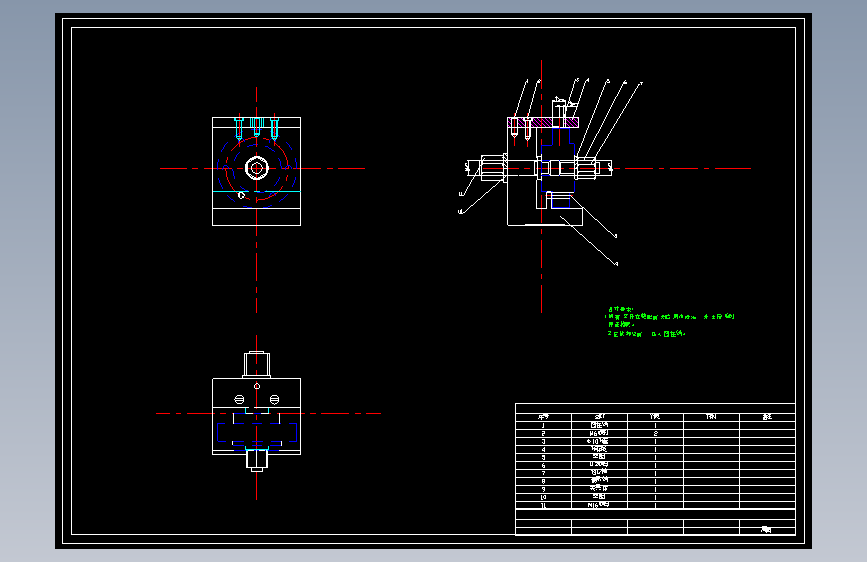
Task: Select the central concentric circles in front view
Action: click(257, 168)
